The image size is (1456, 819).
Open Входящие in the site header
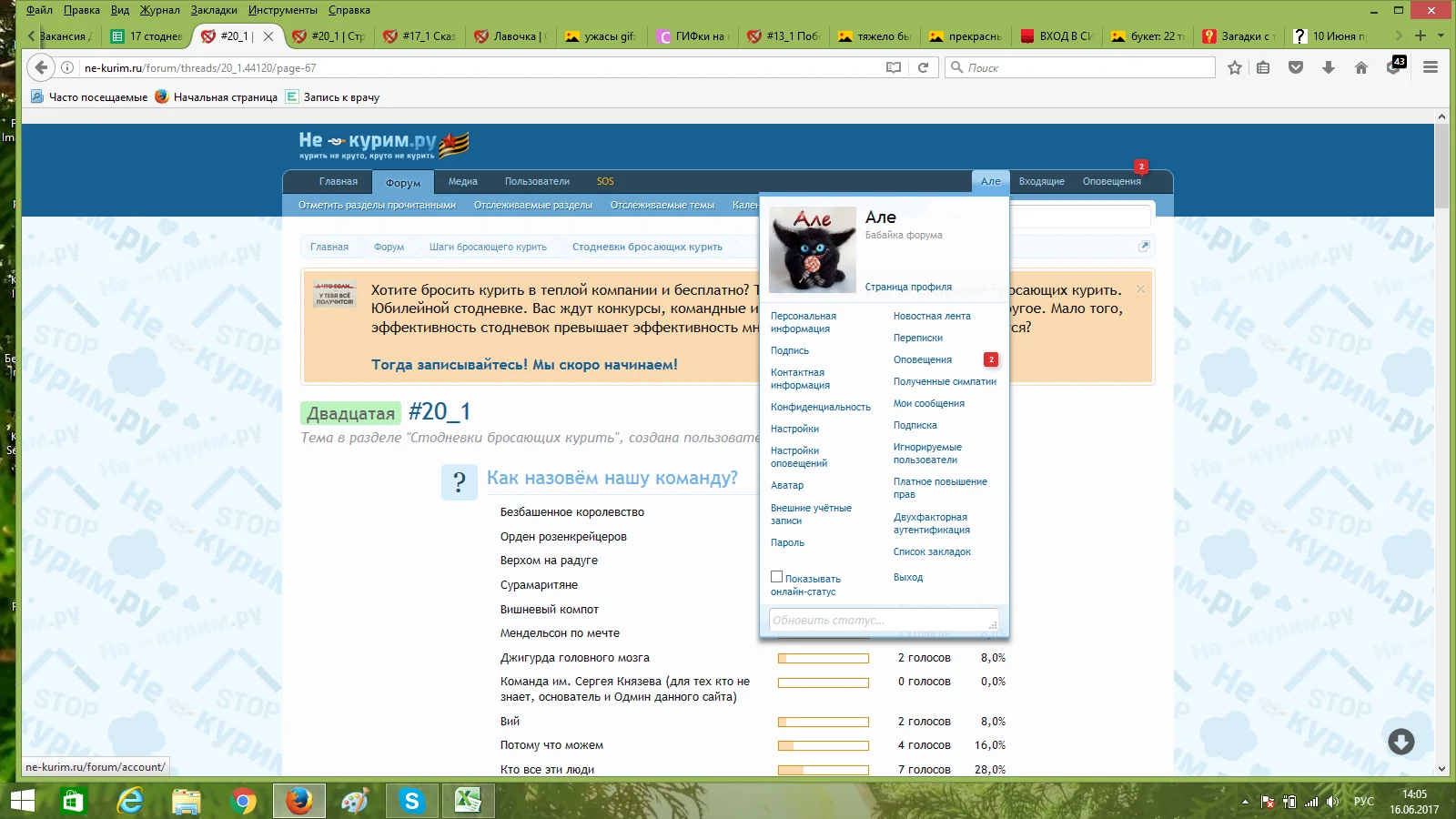(1042, 181)
